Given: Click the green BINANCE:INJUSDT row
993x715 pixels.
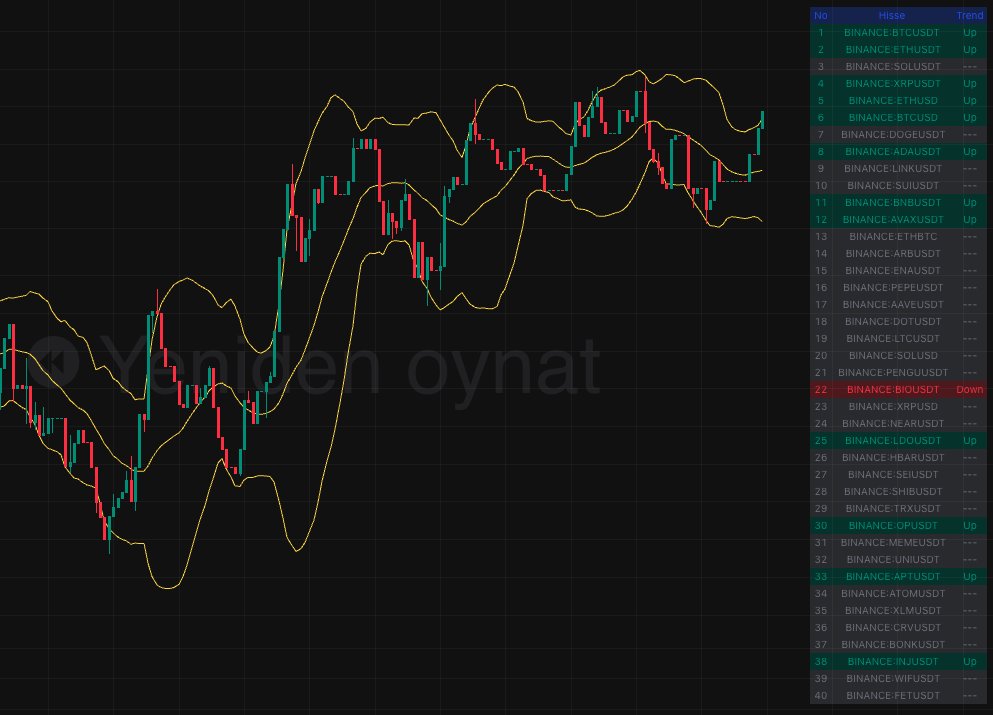Looking at the screenshot, I should pos(891,661).
